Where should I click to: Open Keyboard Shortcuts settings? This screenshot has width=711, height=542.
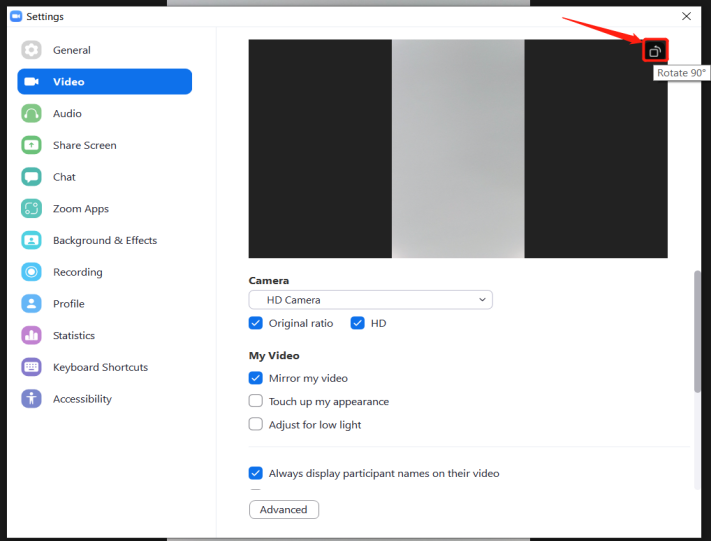pos(104,367)
